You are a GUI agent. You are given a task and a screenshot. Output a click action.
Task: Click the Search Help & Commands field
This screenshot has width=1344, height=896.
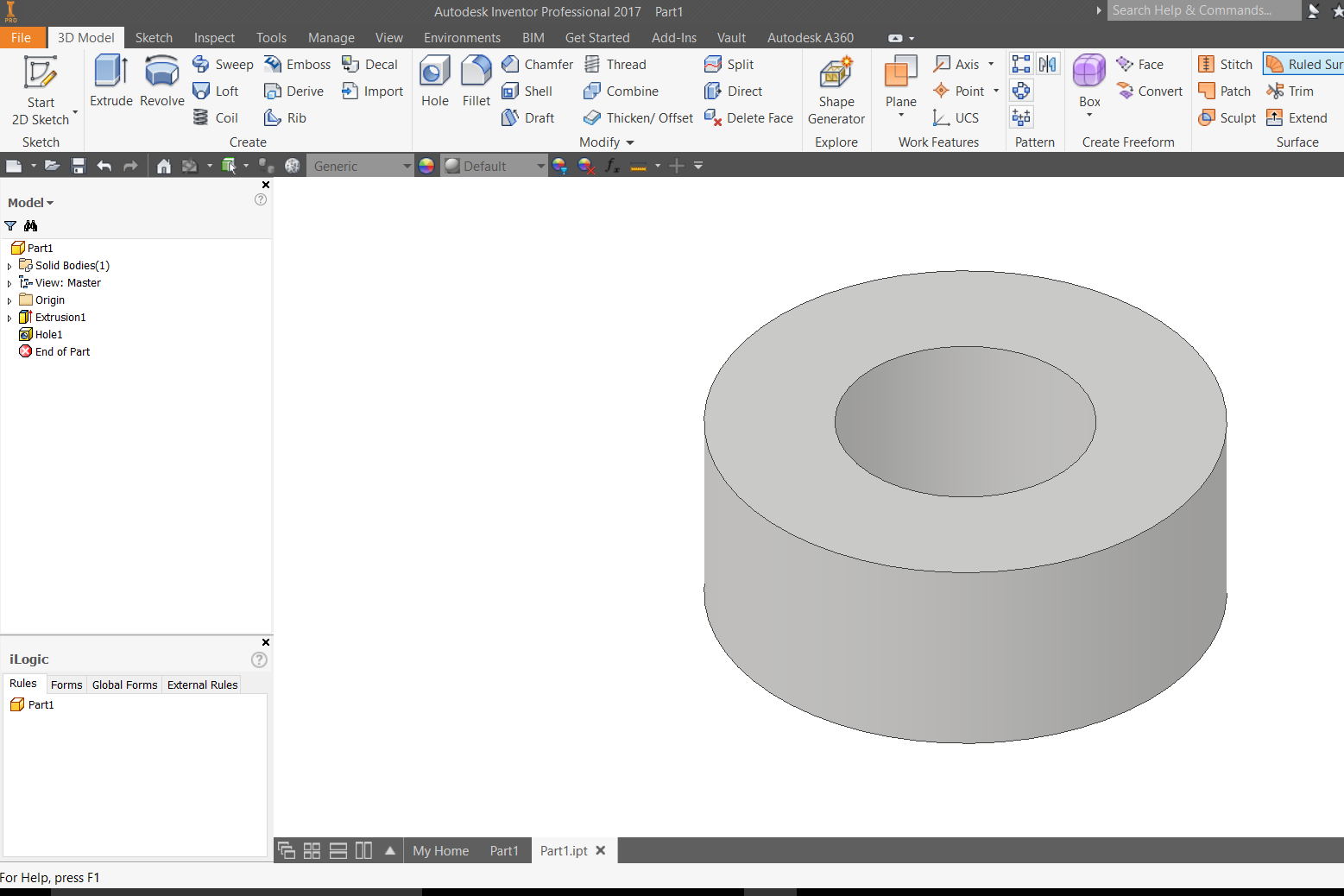pyautogui.click(x=1203, y=10)
